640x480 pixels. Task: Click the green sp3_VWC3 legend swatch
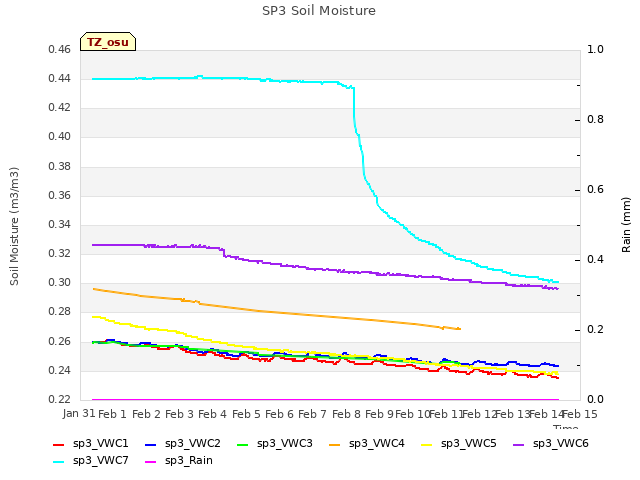[243, 445]
